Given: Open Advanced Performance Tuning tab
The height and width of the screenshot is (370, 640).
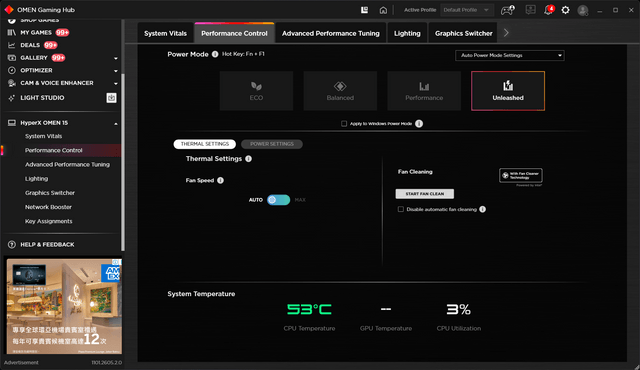Looking at the screenshot, I should coord(331,33).
